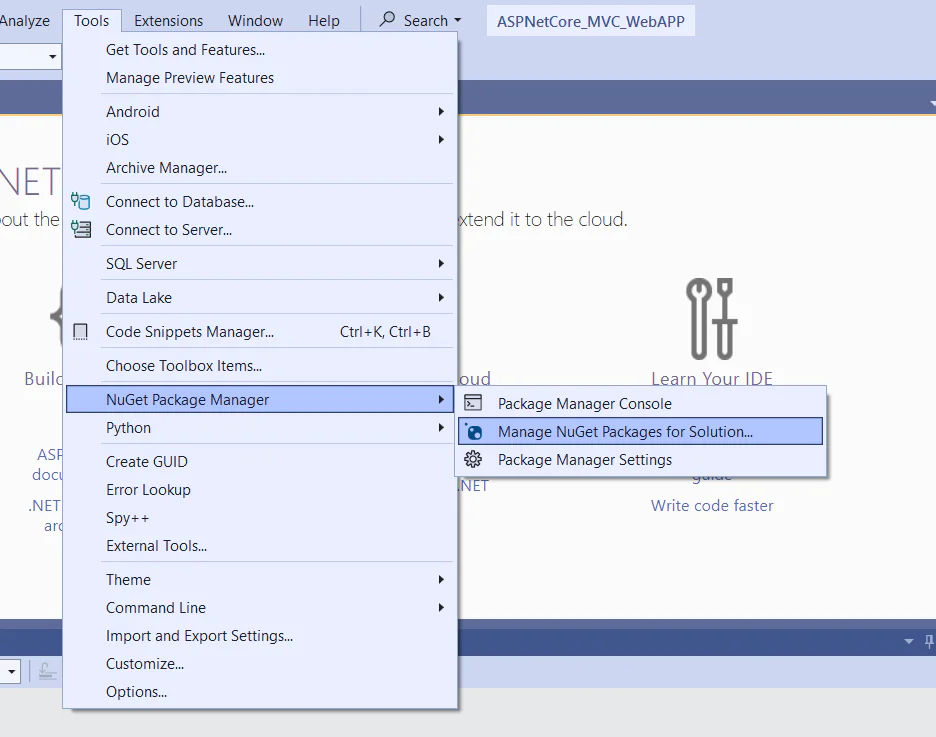Viewport: 936px width, 737px height.
Task: Select Connect to Database menu entry
Action: click(x=260, y=202)
